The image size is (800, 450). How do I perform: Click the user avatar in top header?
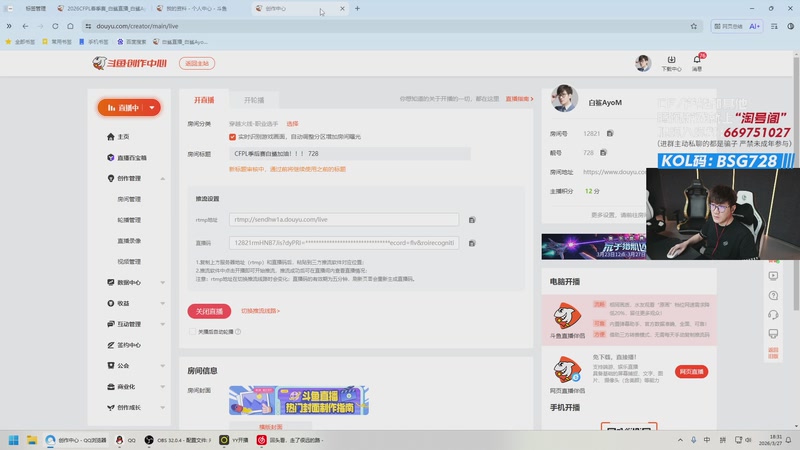pos(643,63)
